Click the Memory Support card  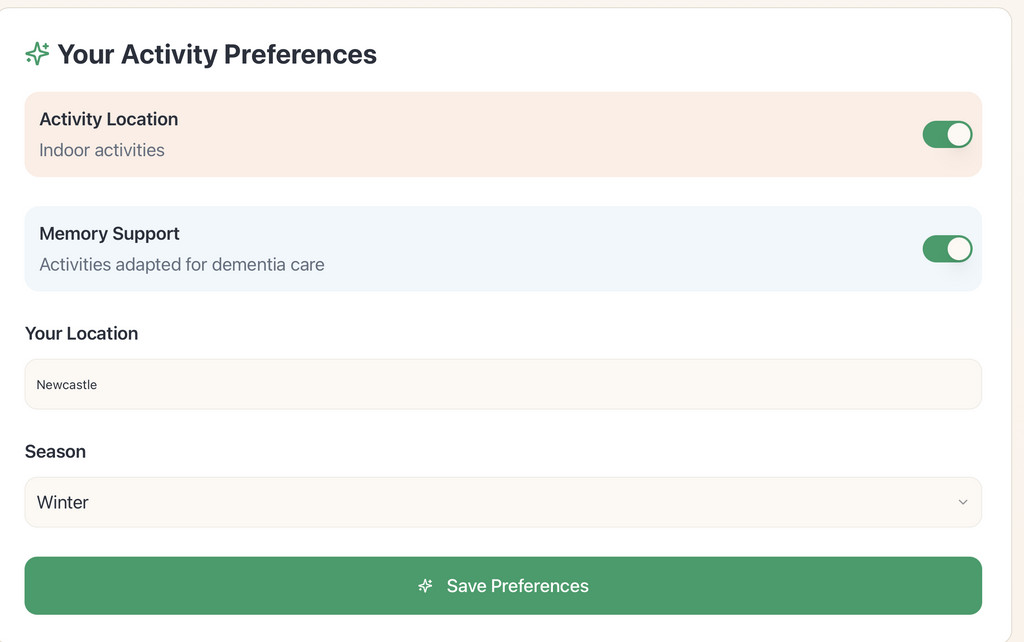[503, 248]
